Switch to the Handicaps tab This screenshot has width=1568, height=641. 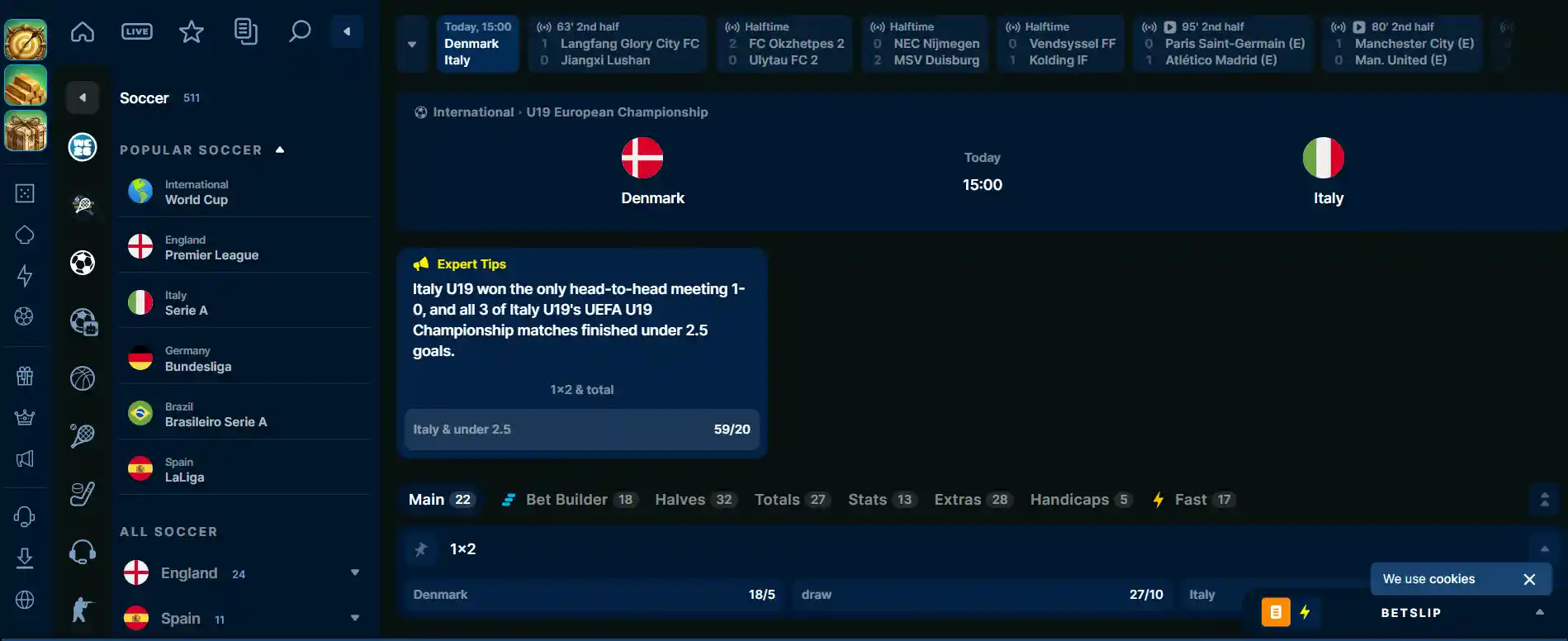(1081, 500)
